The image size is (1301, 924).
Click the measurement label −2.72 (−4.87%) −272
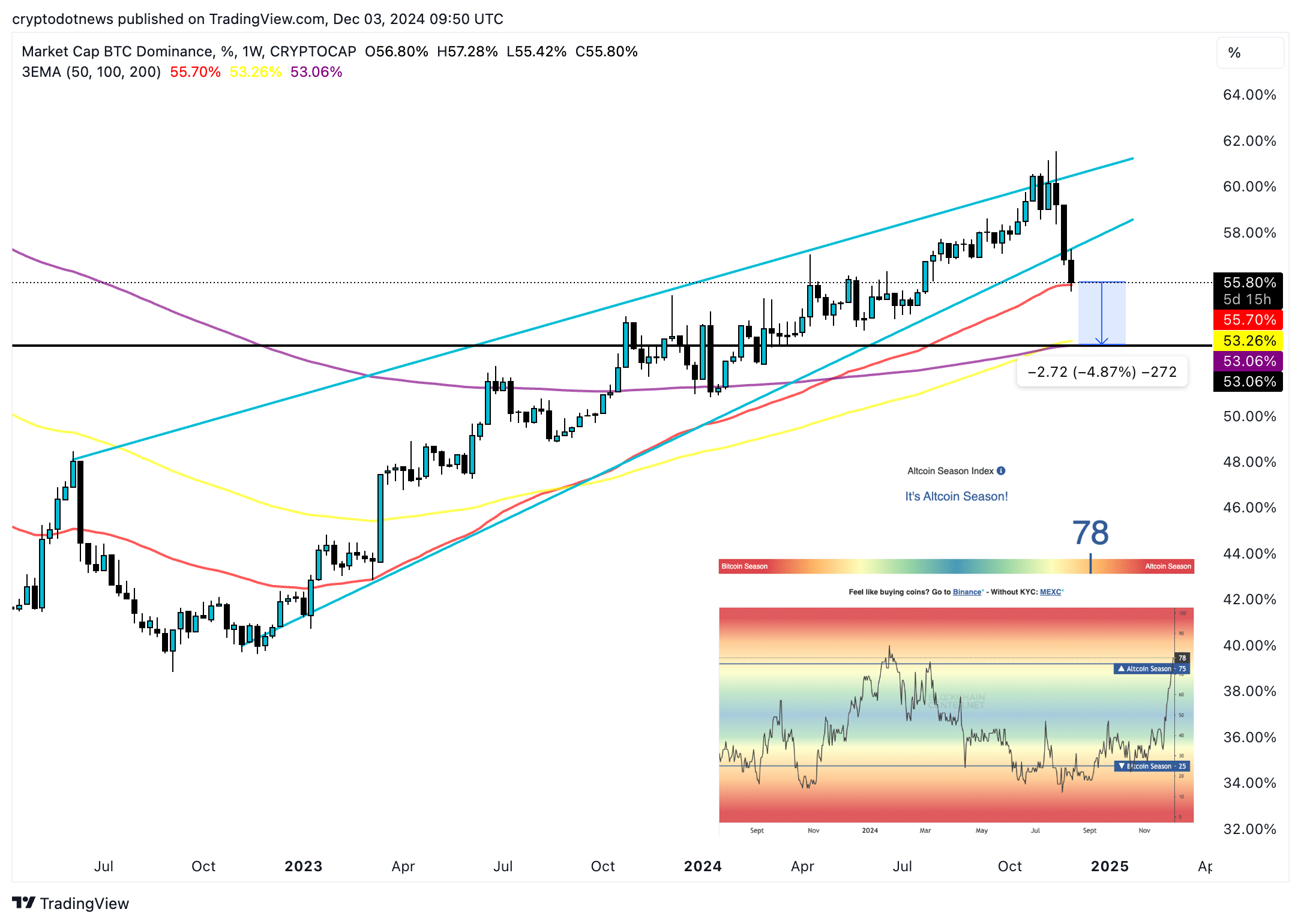pos(1102,372)
